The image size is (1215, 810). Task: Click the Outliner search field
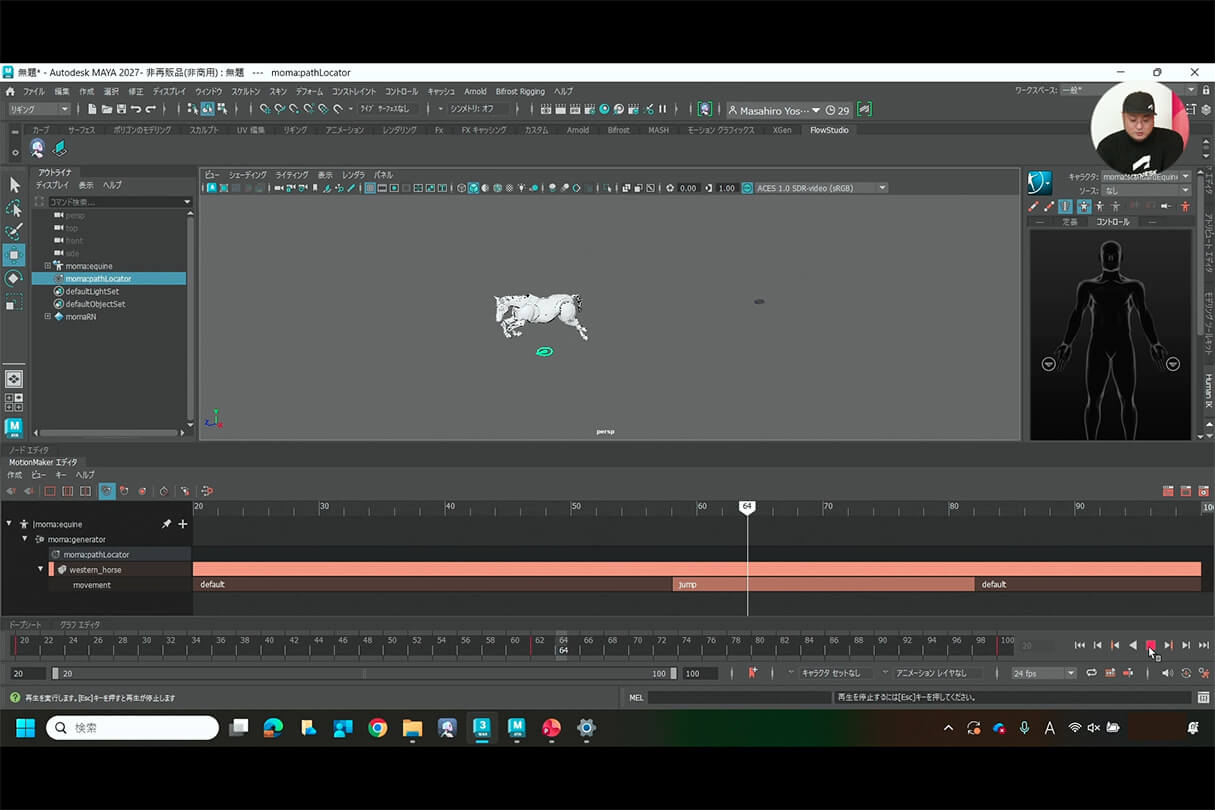point(119,202)
